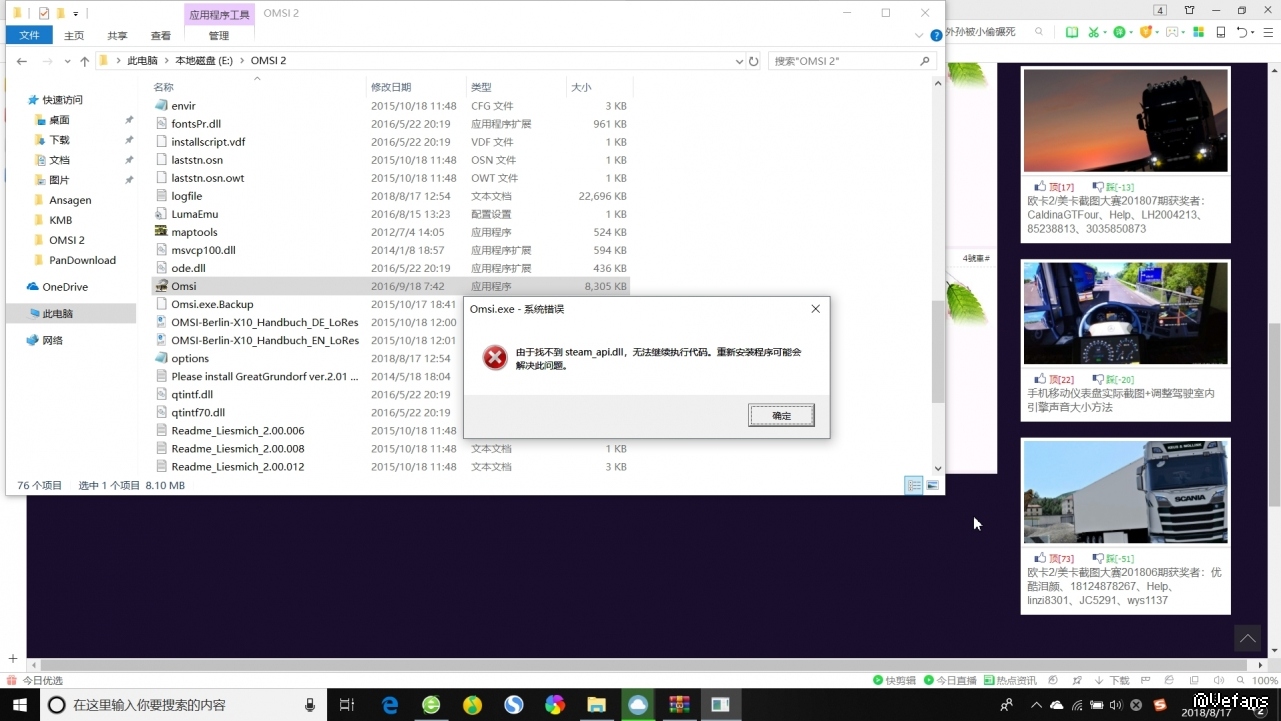1281x721 pixels.
Task: Switch Explorer to large icons view
Action: click(x=932, y=485)
